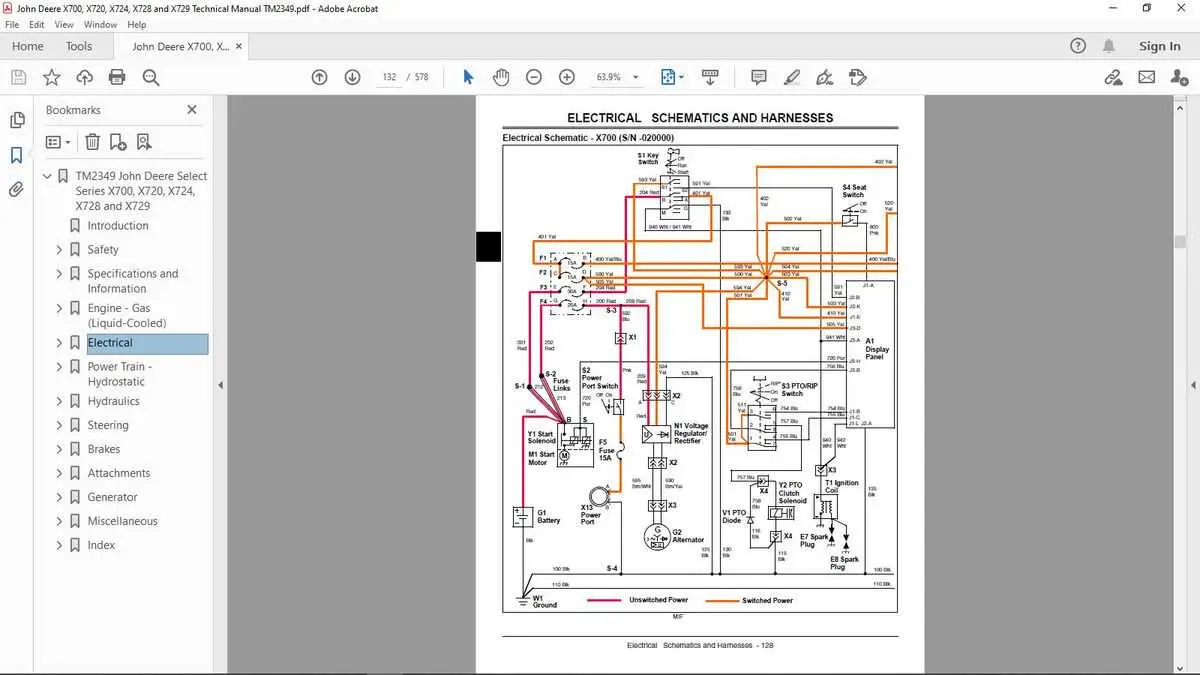Select the Electrical bookmark label
1200x675 pixels.
(x=110, y=343)
